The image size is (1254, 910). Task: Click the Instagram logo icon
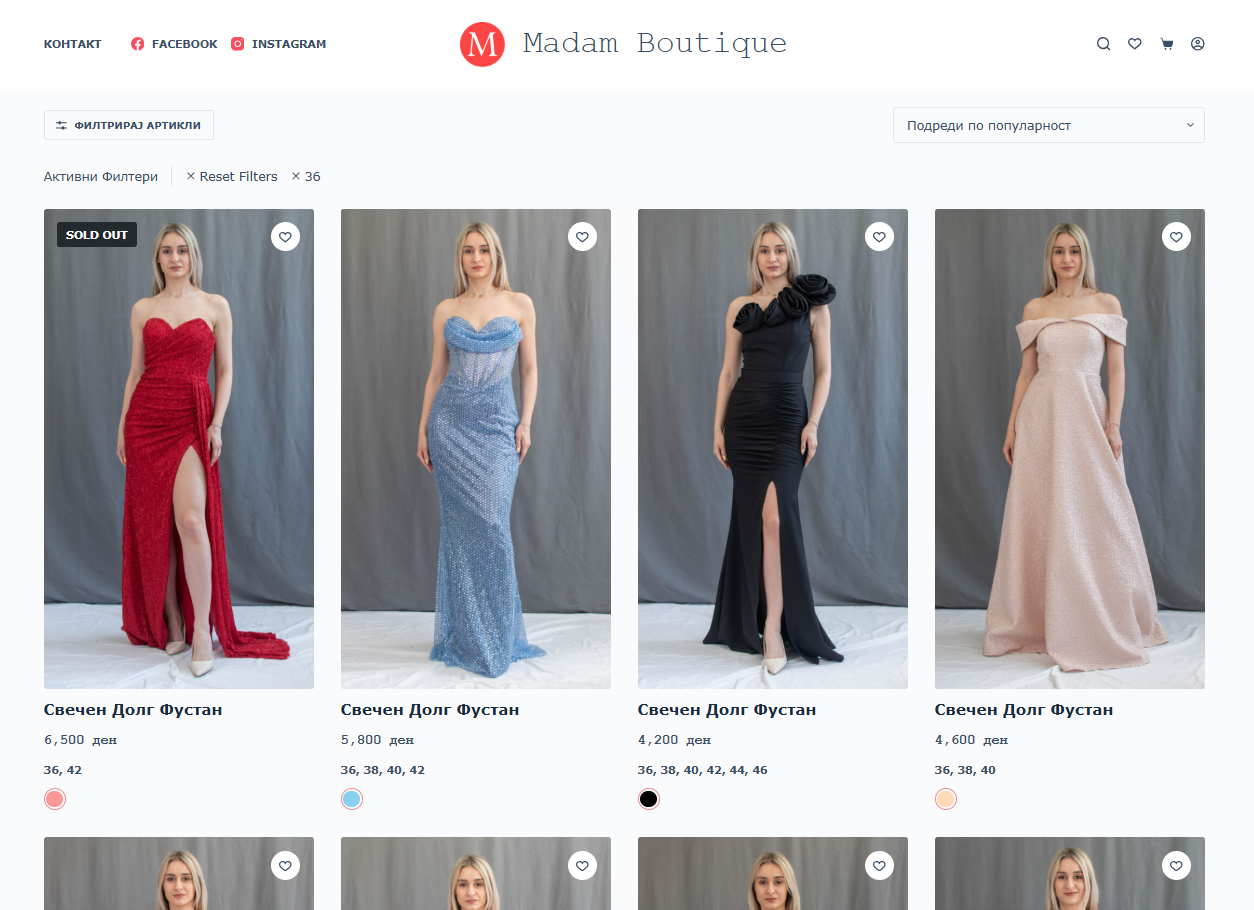238,44
